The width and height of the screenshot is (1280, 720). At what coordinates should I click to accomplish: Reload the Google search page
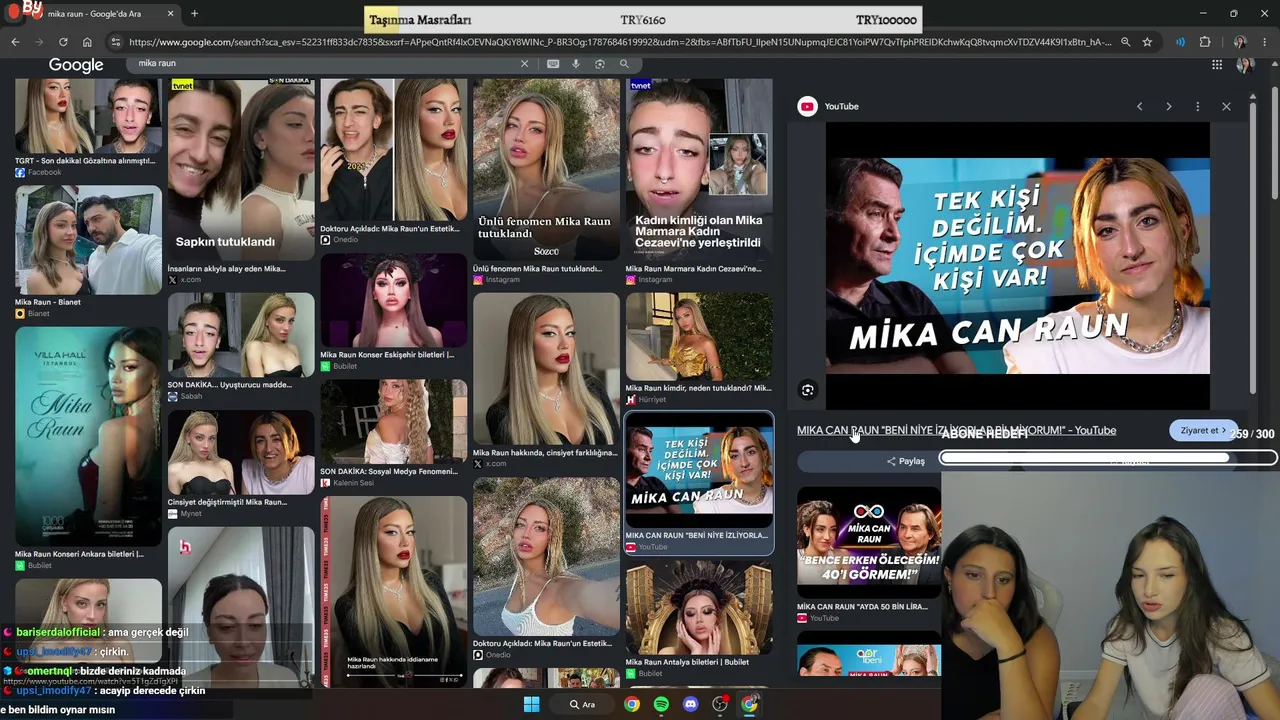(63, 42)
